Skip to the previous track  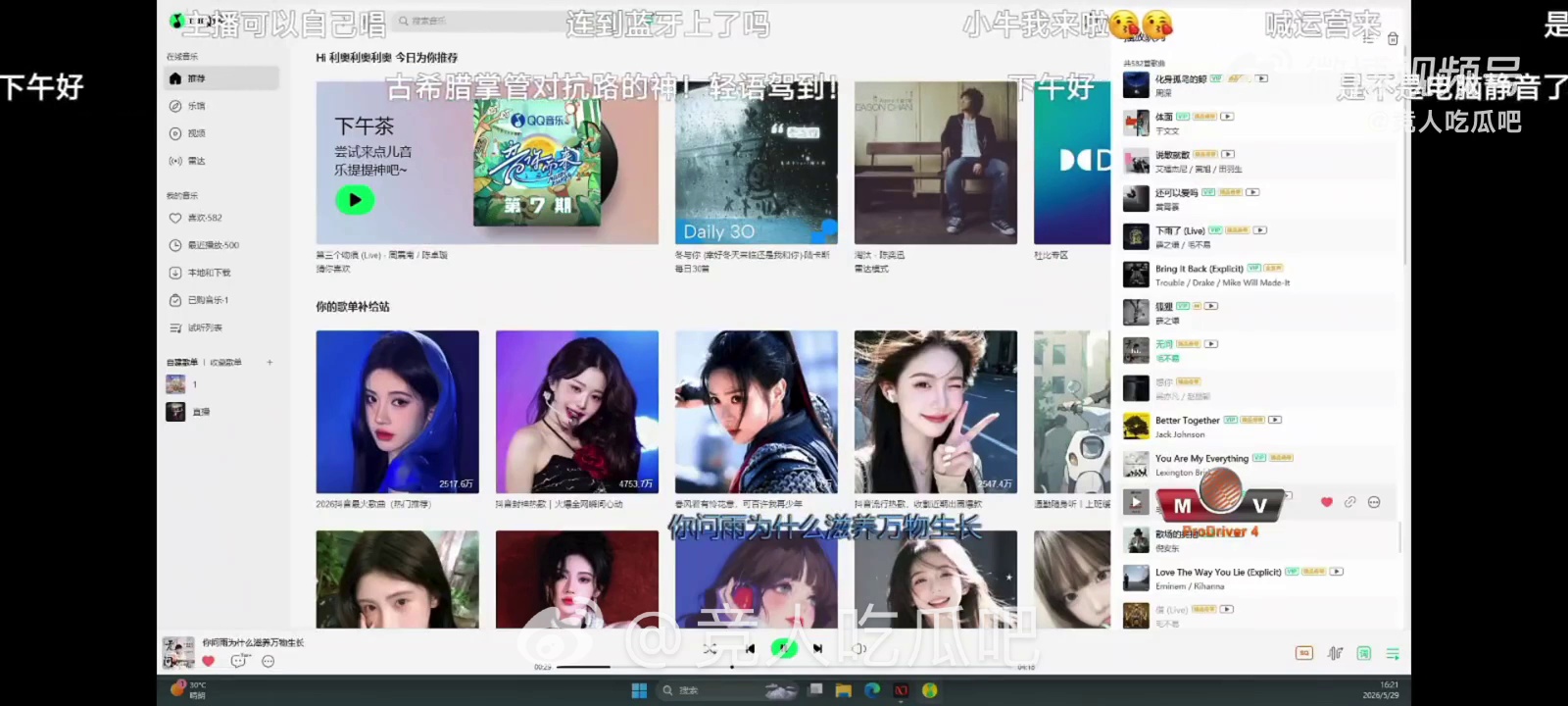[750, 648]
